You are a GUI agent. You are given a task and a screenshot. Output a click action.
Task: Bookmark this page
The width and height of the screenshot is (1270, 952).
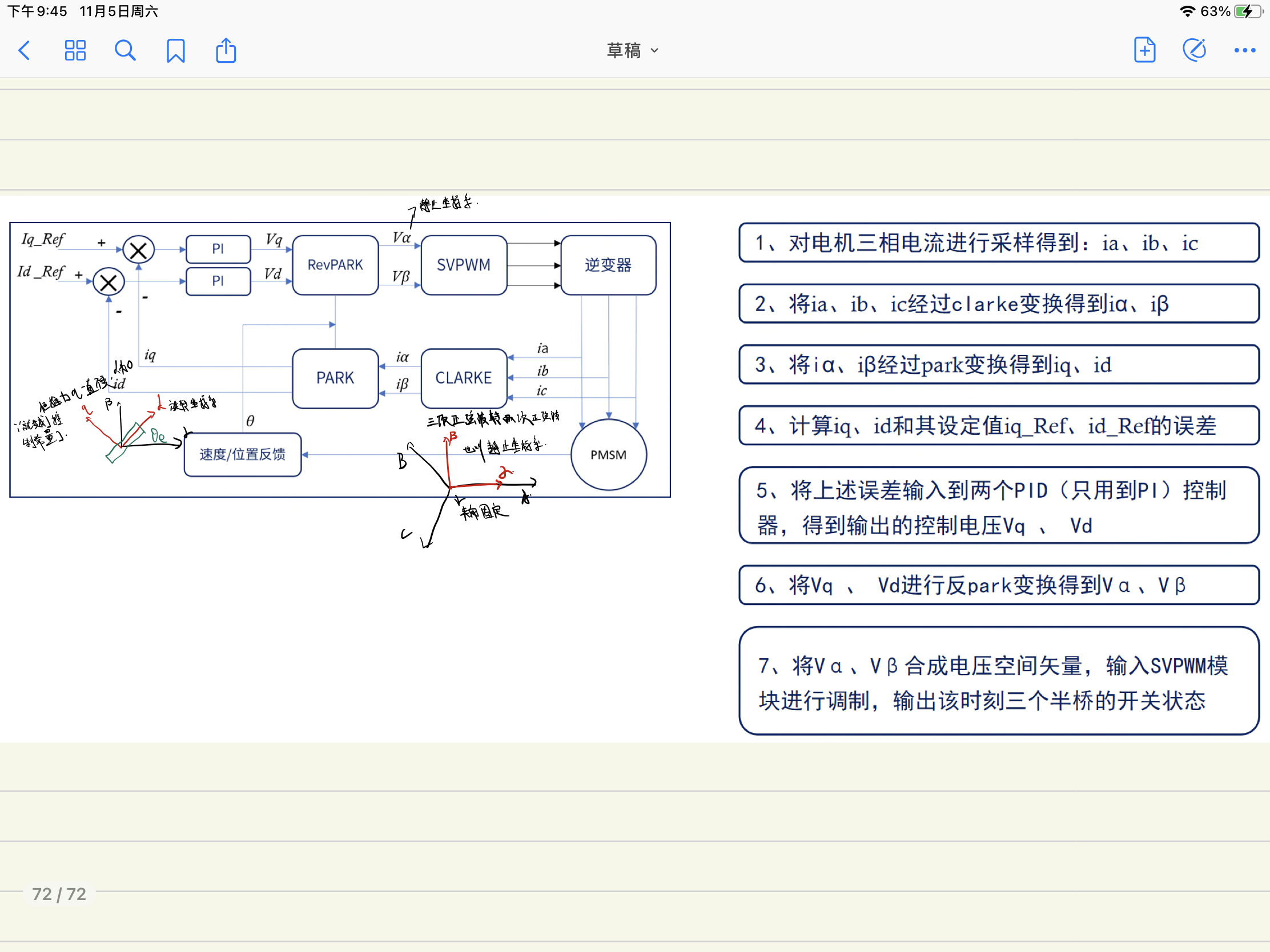(x=176, y=50)
